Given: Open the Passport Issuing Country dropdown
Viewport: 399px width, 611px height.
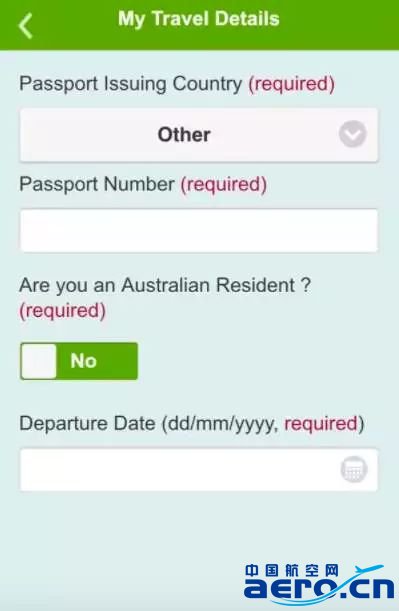Looking at the screenshot, I should tap(199, 135).
